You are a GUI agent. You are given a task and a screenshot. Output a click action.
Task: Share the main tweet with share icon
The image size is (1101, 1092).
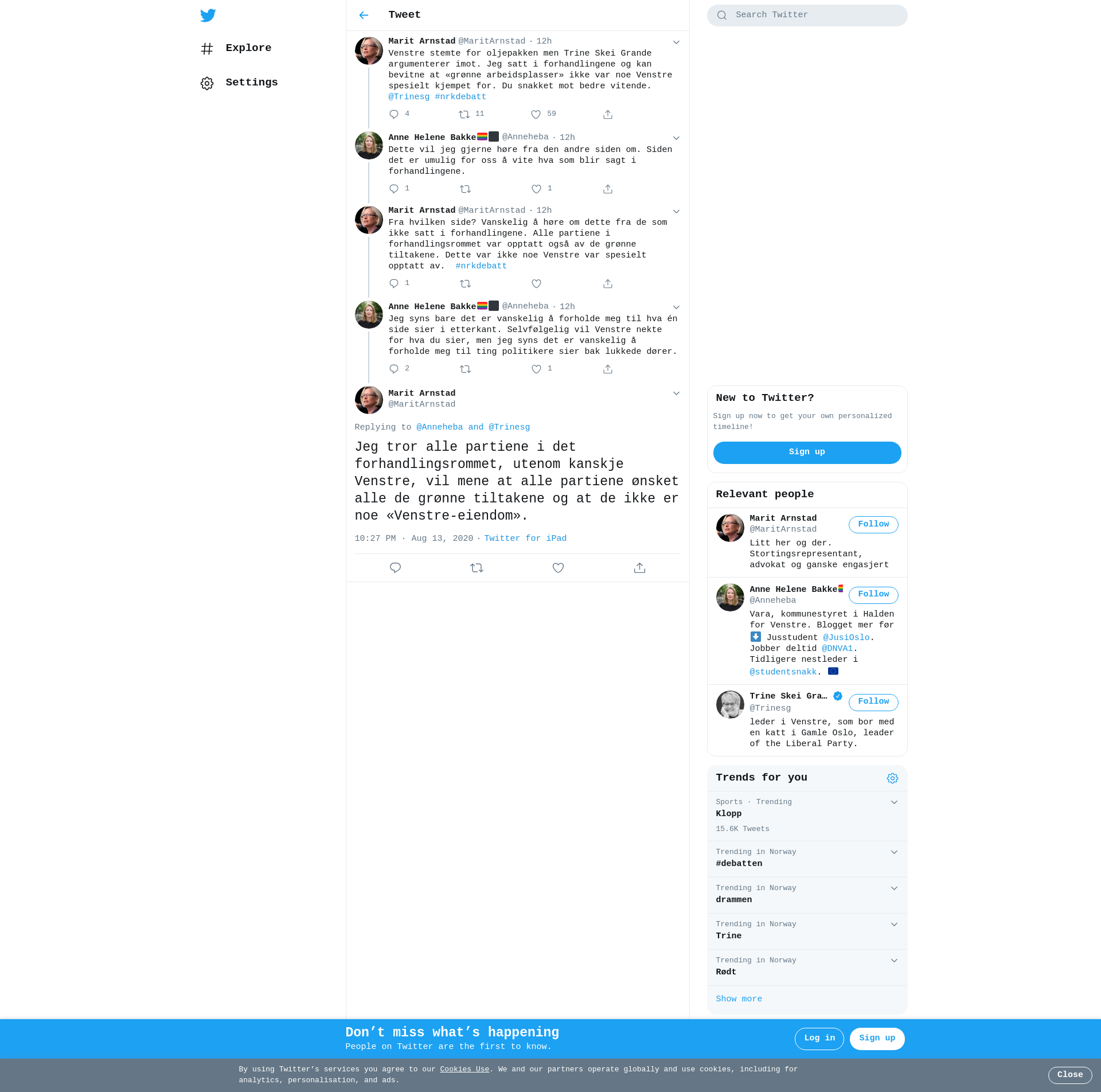point(639,568)
